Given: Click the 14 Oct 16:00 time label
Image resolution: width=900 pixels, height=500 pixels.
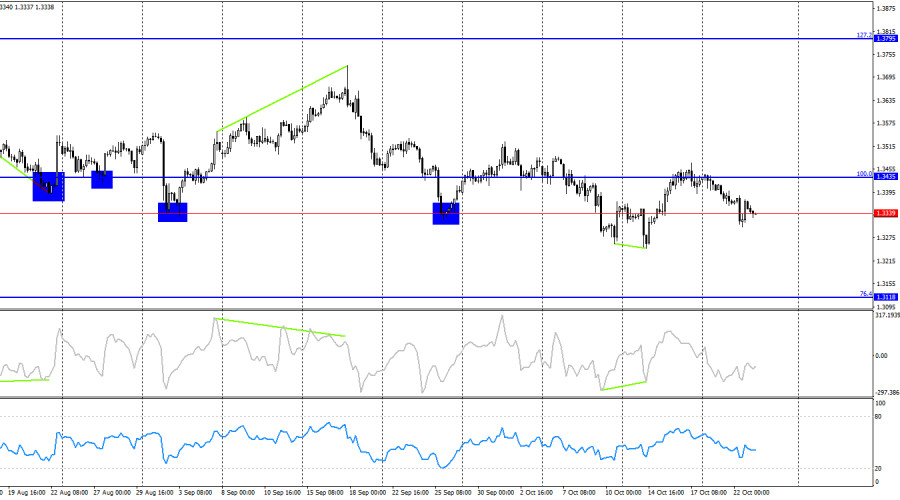Looking at the screenshot, I should click(666, 493).
